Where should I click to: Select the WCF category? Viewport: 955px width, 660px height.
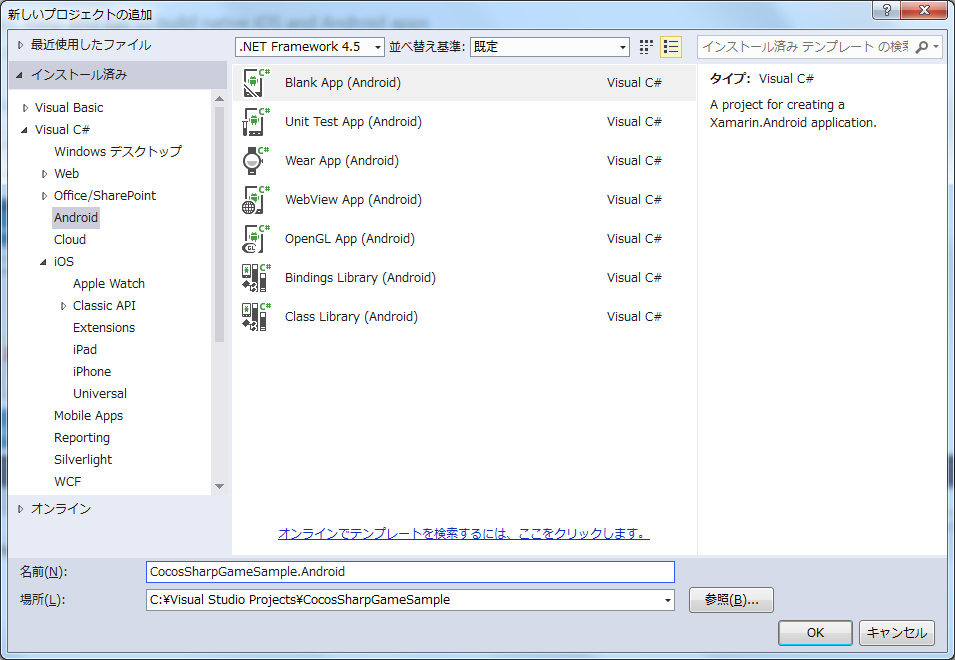click(x=67, y=482)
